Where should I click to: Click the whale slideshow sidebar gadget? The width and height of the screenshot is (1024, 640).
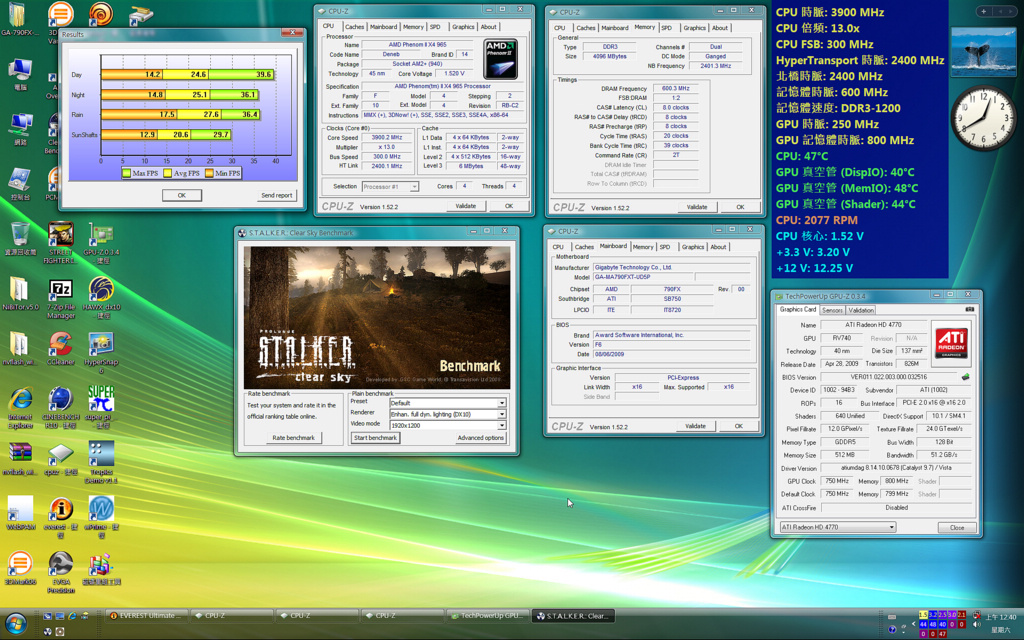[984, 52]
